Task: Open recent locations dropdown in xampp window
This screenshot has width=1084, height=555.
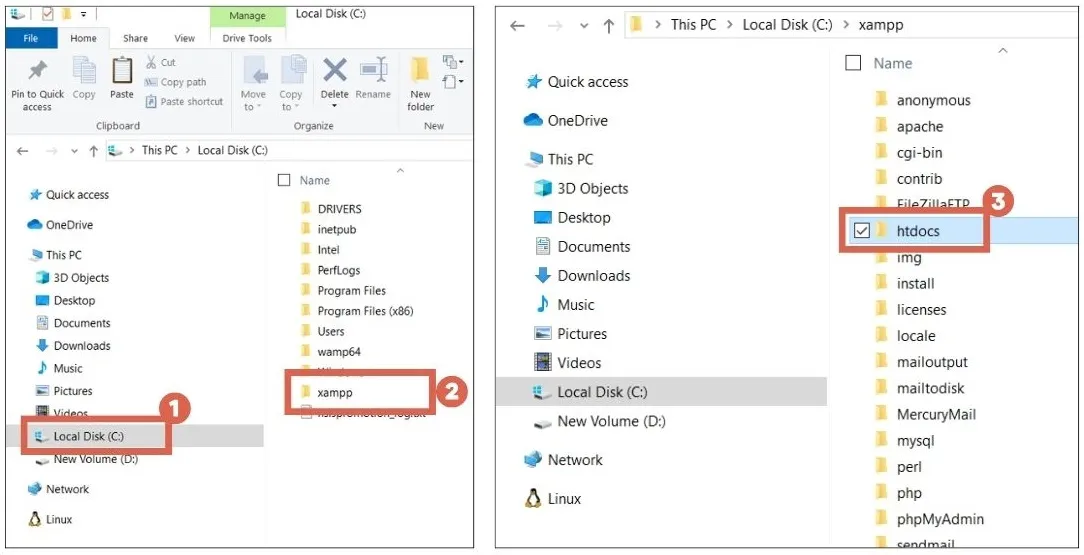Action: (x=584, y=26)
